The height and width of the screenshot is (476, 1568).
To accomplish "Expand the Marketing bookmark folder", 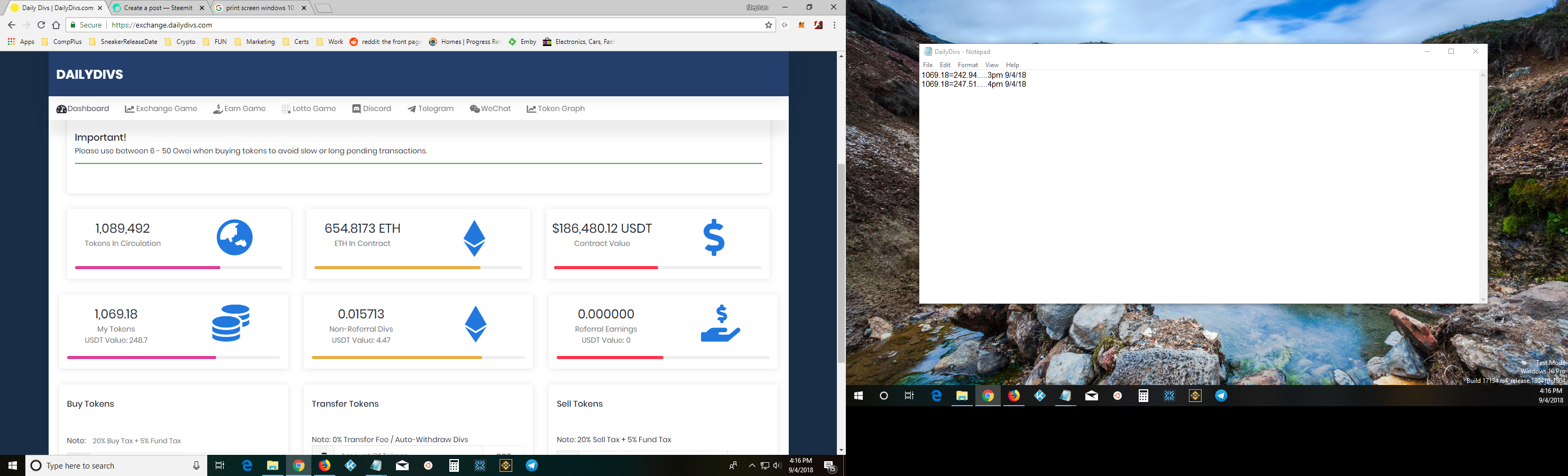I will click(x=254, y=42).
